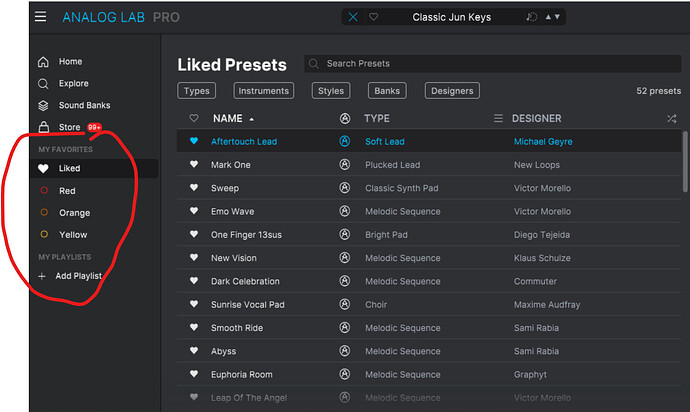Viewport: 690px width, 412px height.
Task: Open the Styles filter
Action: (x=331, y=91)
